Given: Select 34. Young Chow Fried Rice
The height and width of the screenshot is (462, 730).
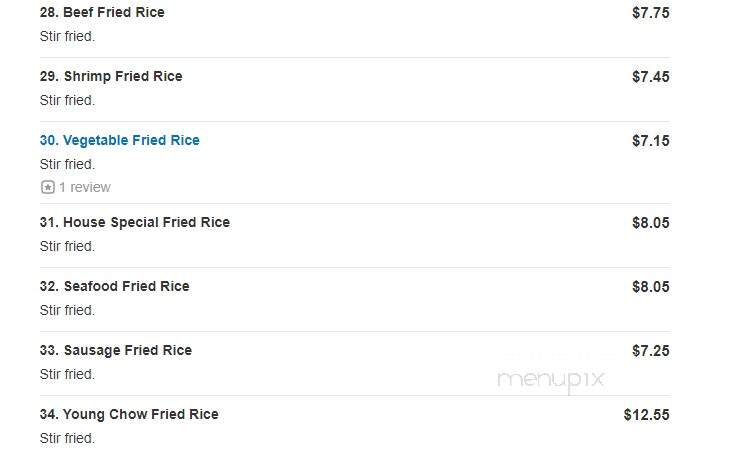Looking at the screenshot, I should 129,414.
